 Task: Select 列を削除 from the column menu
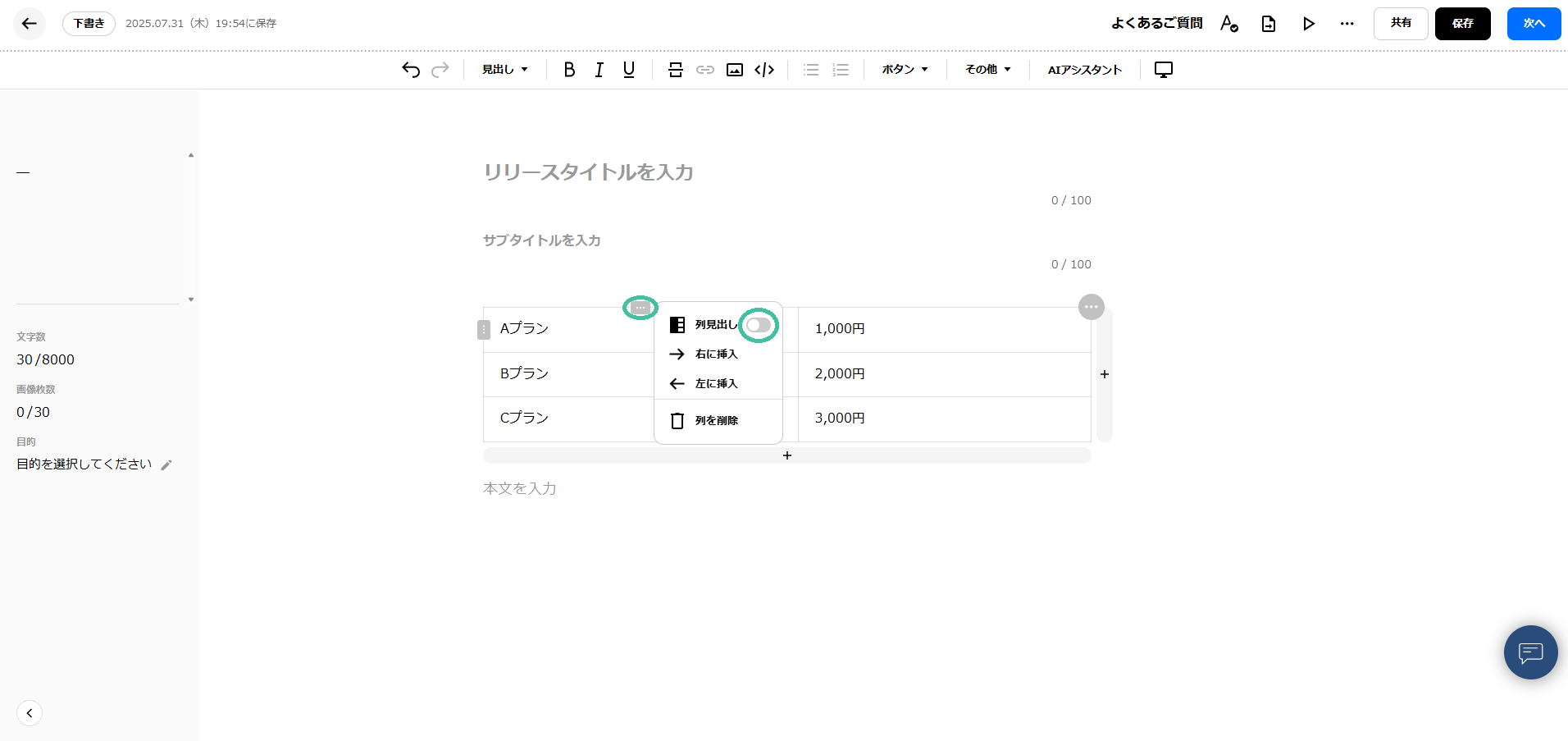(716, 420)
